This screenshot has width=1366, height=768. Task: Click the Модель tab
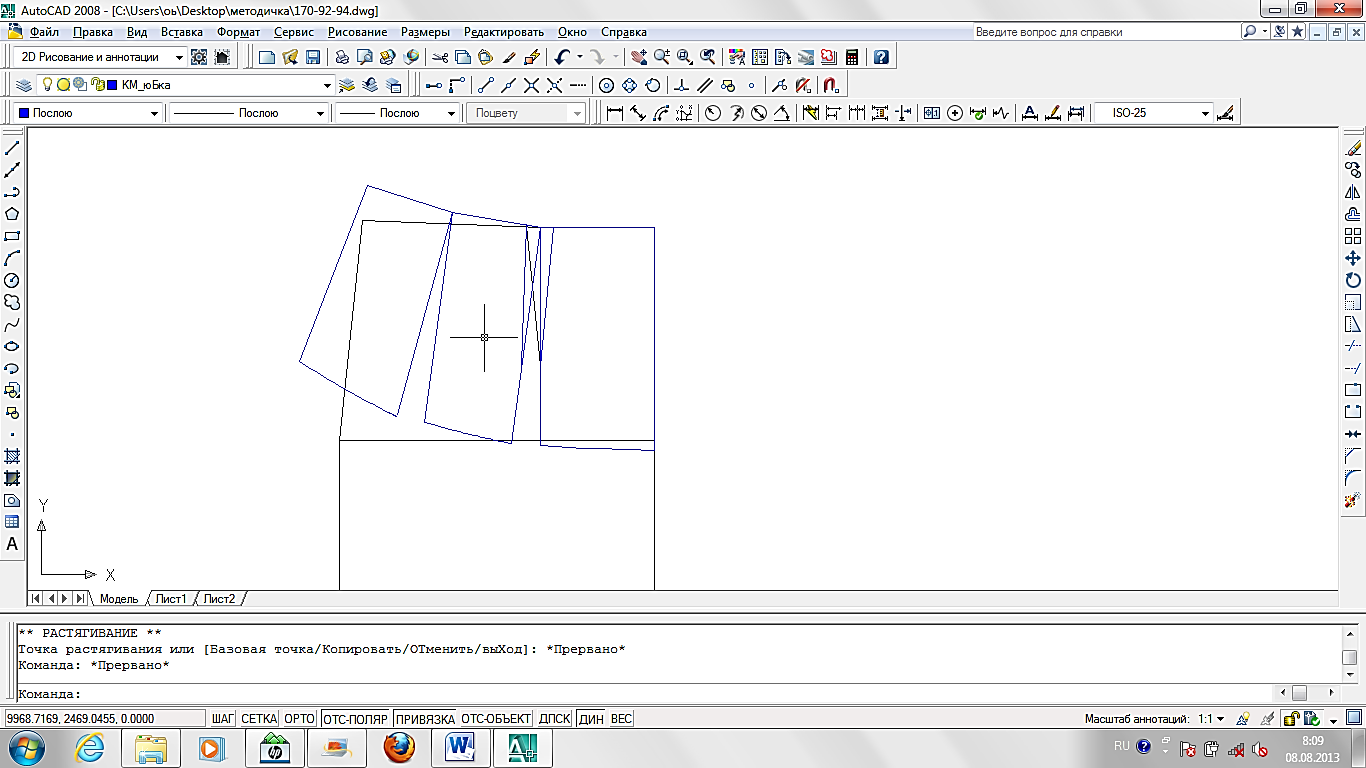tap(119, 599)
